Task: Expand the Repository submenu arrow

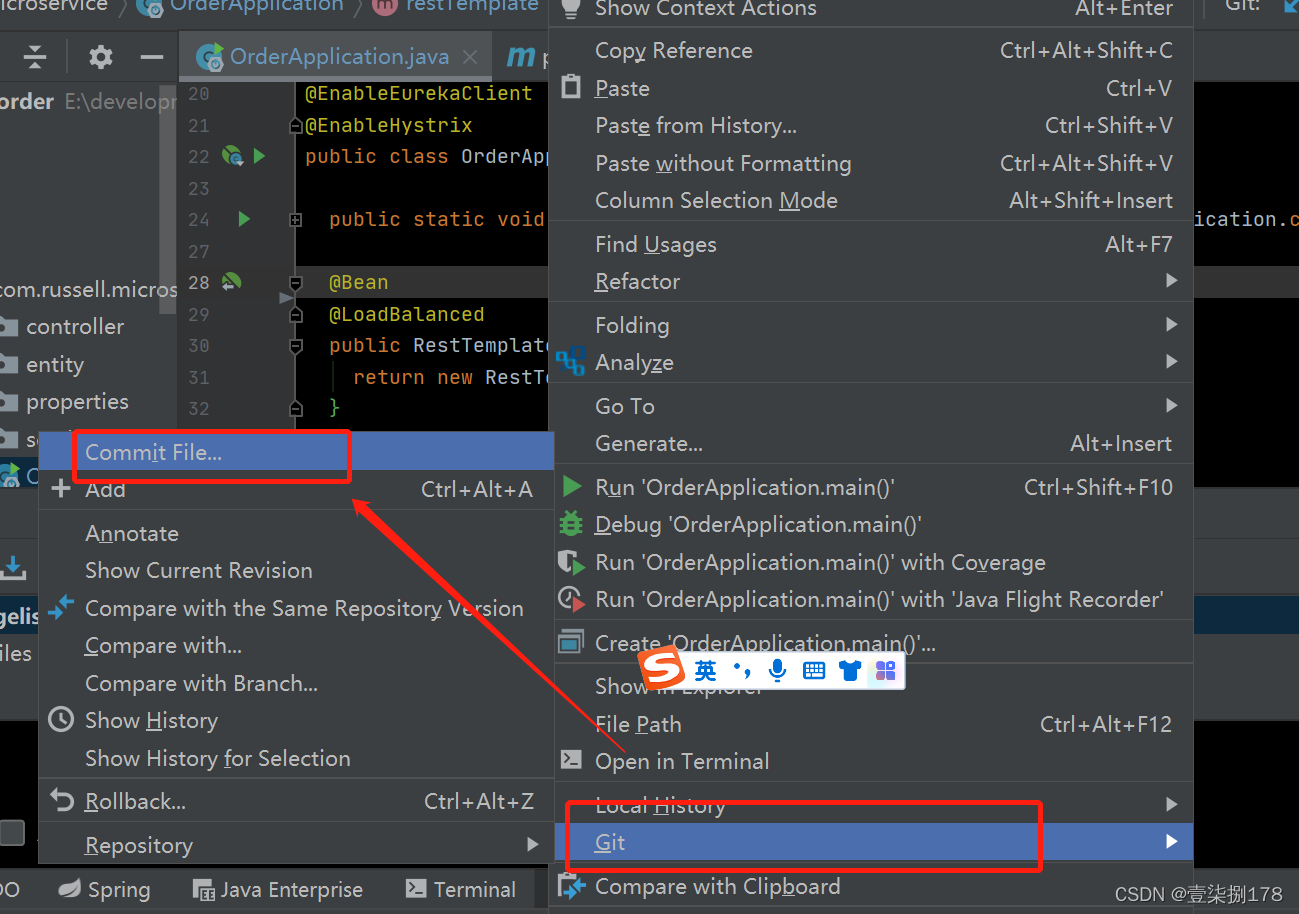Action: coord(532,845)
